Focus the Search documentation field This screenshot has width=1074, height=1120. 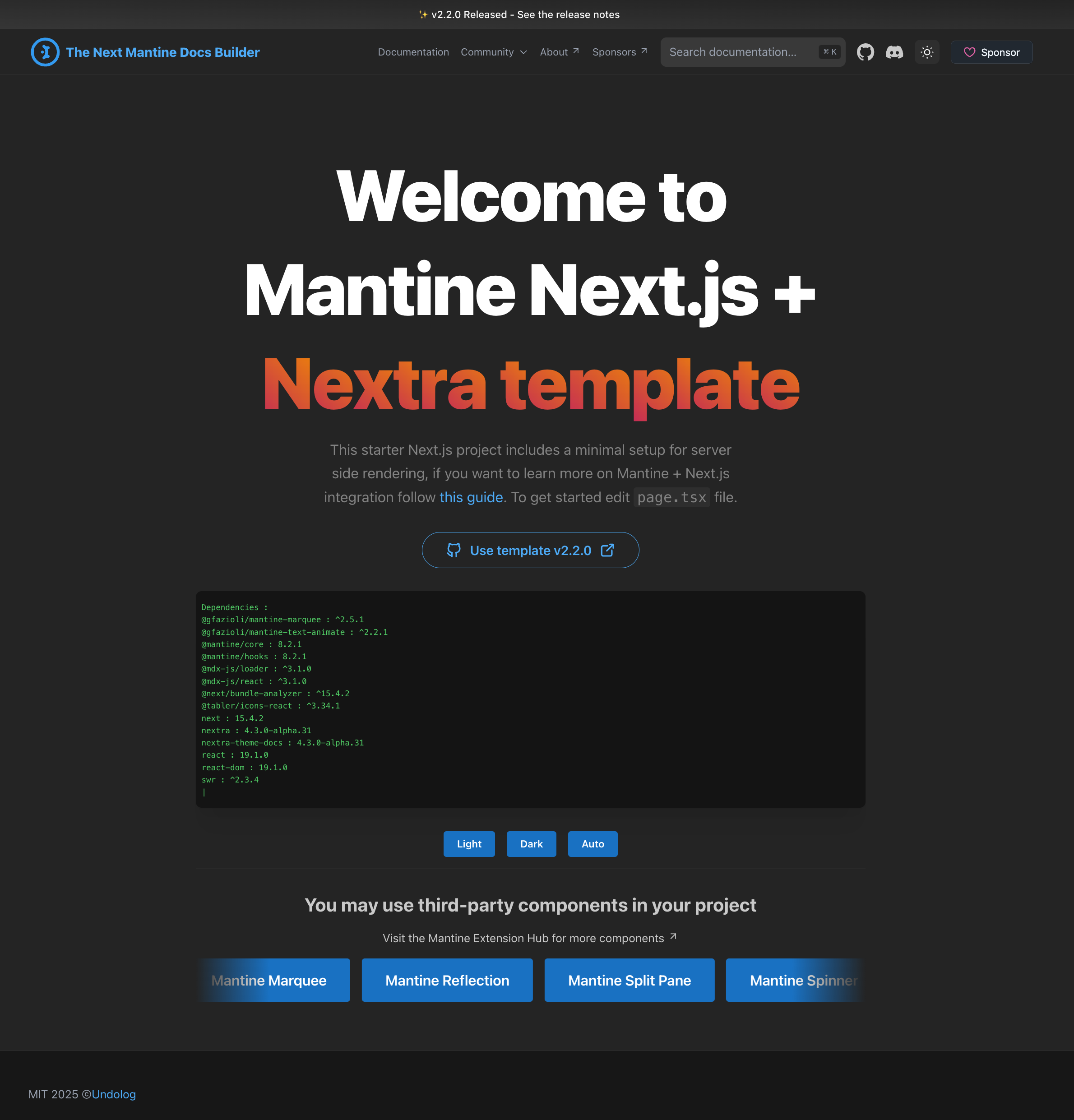pos(753,52)
